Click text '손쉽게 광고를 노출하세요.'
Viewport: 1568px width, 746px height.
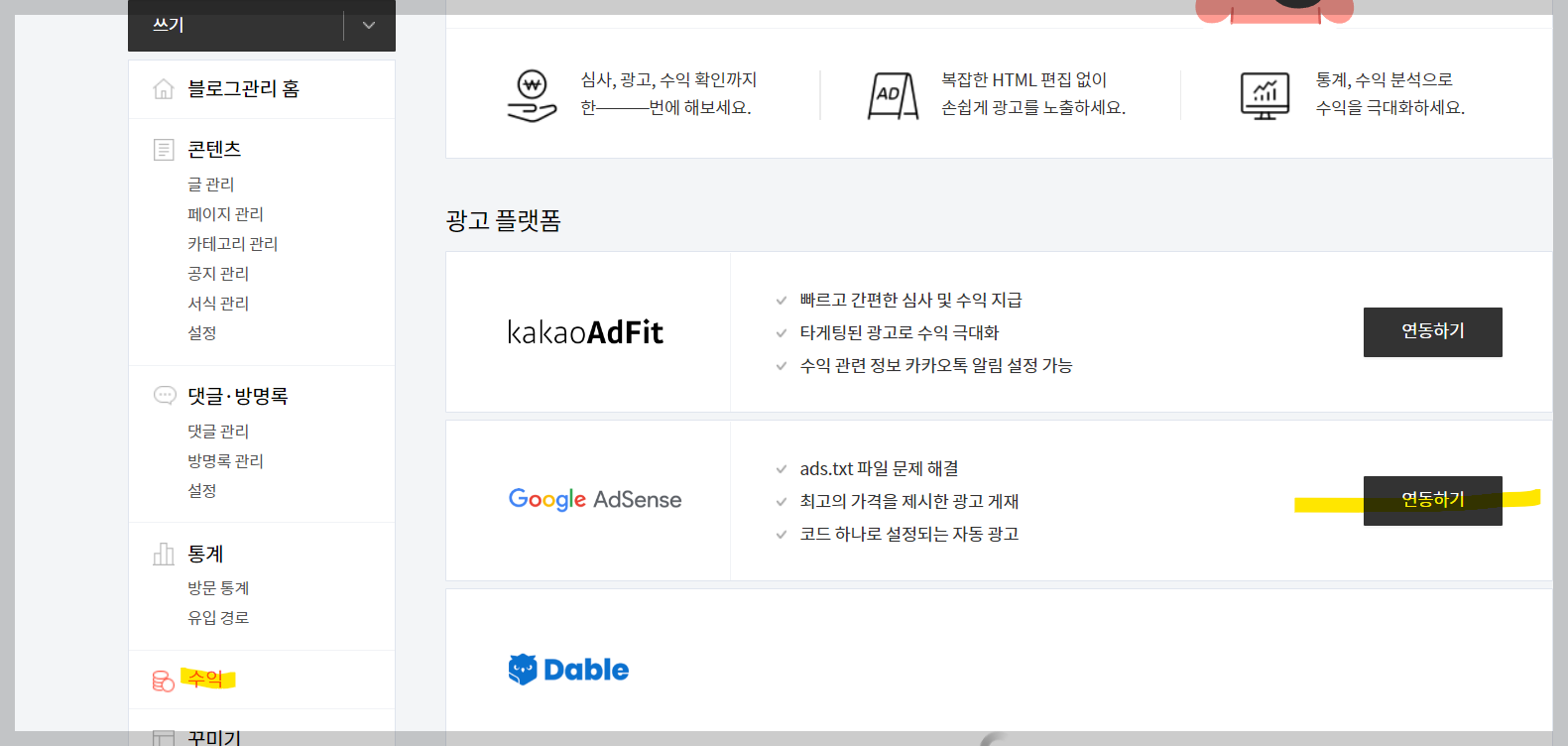(1033, 108)
